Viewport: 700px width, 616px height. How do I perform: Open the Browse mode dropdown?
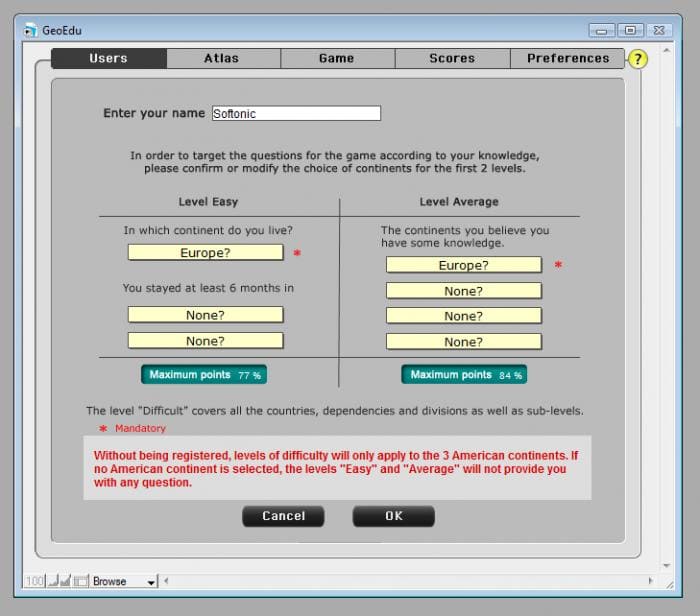point(124,581)
